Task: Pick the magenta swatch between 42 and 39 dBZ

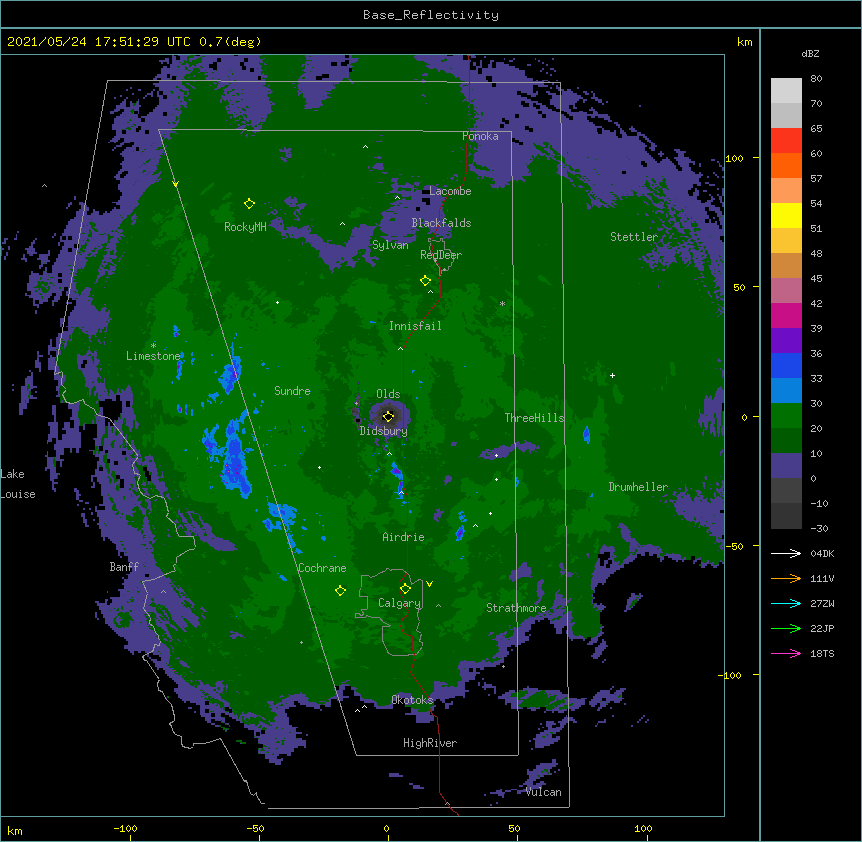Action: (x=786, y=315)
